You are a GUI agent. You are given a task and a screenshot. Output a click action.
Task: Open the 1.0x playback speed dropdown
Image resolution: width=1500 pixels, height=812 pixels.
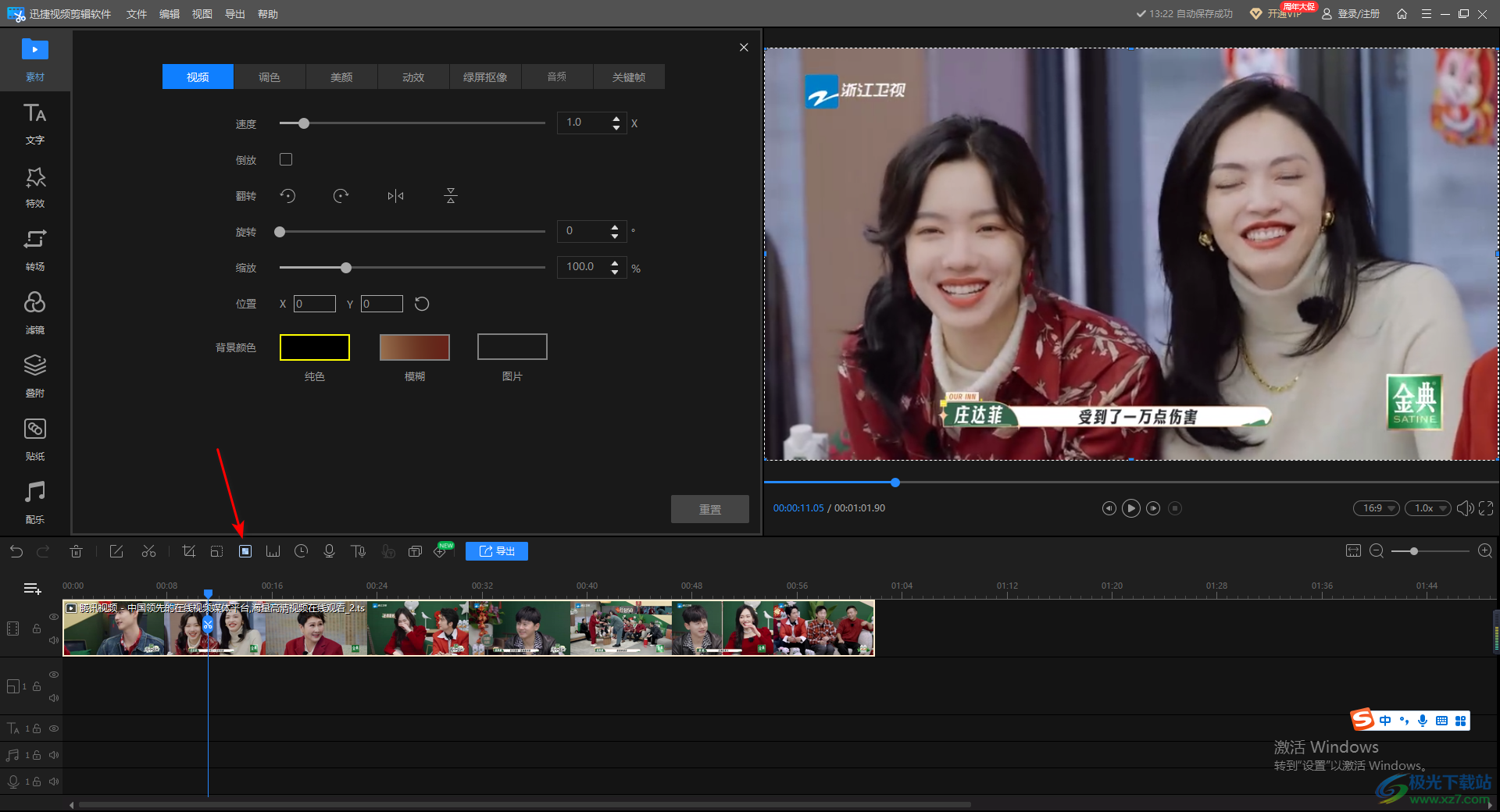(1428, 508)
